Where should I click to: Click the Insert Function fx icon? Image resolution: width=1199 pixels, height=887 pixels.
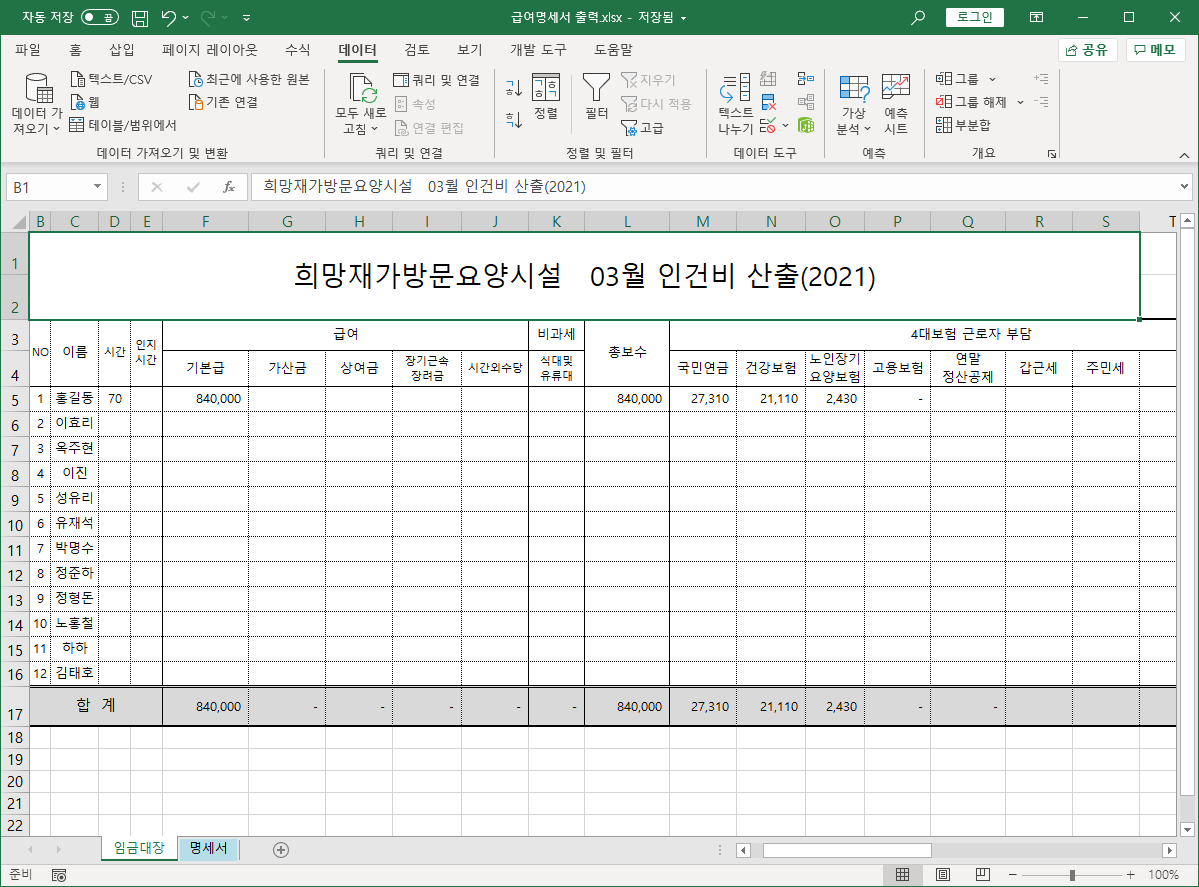pyautogui.click(x=229, y=187)
